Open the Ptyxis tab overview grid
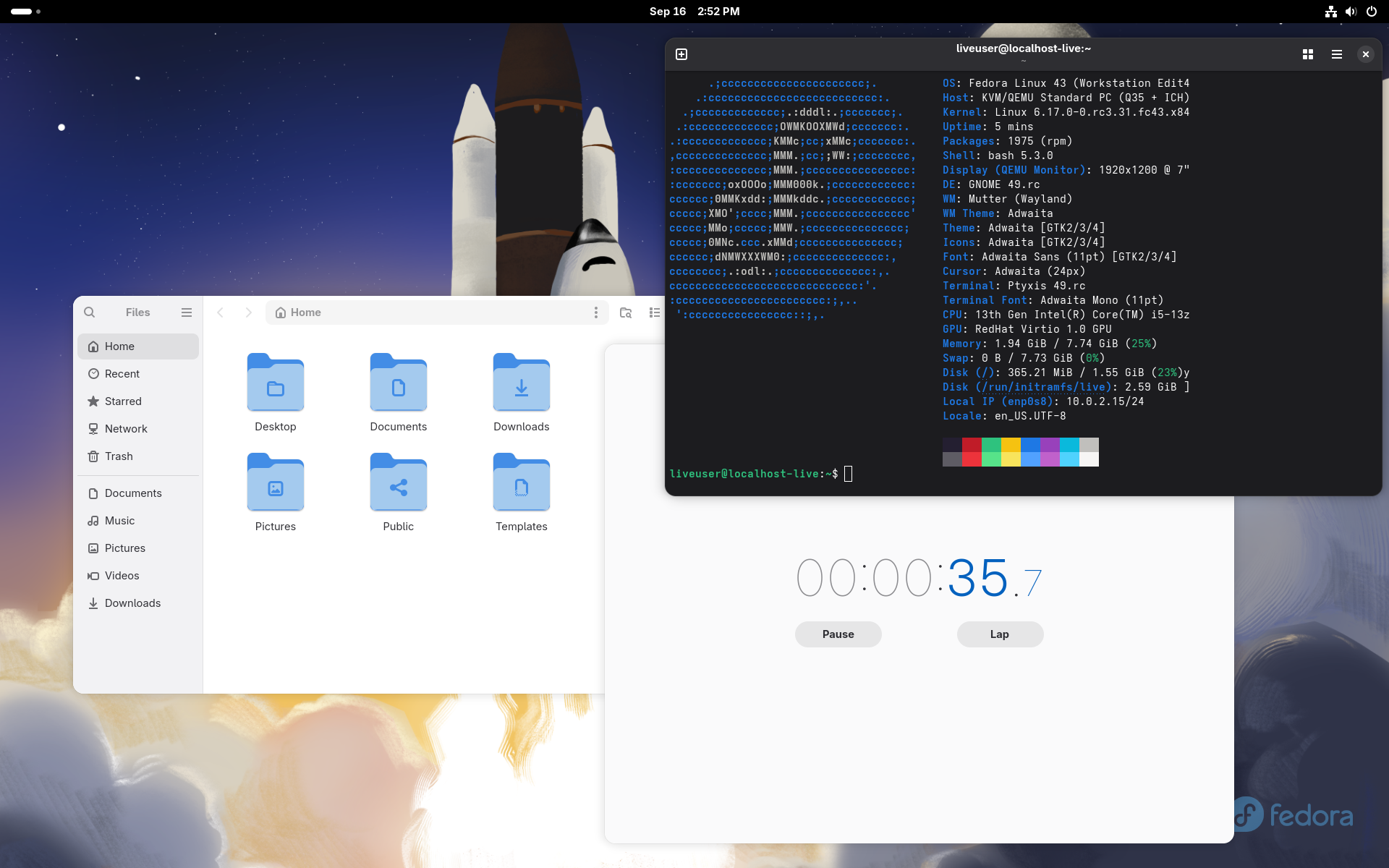1389x868 pixels. point(1307,54)
